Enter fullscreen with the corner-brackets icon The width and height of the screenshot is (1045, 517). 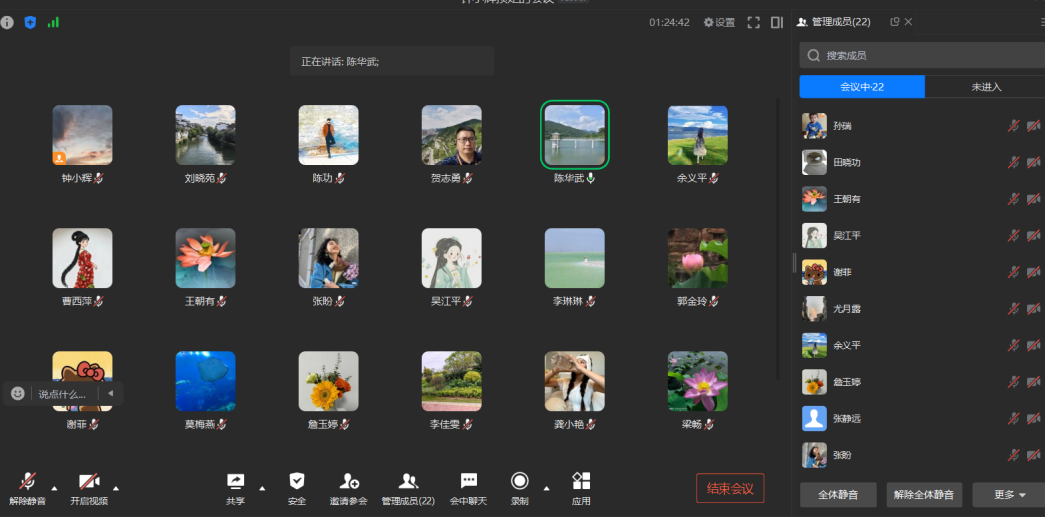[x=754, y=23]
